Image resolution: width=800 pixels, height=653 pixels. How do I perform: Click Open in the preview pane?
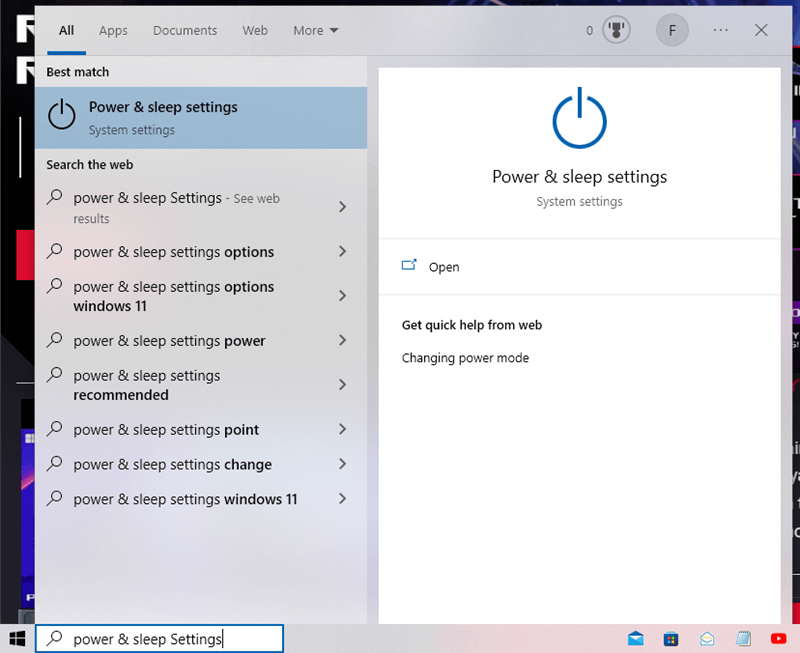click(x=443, y=267)
